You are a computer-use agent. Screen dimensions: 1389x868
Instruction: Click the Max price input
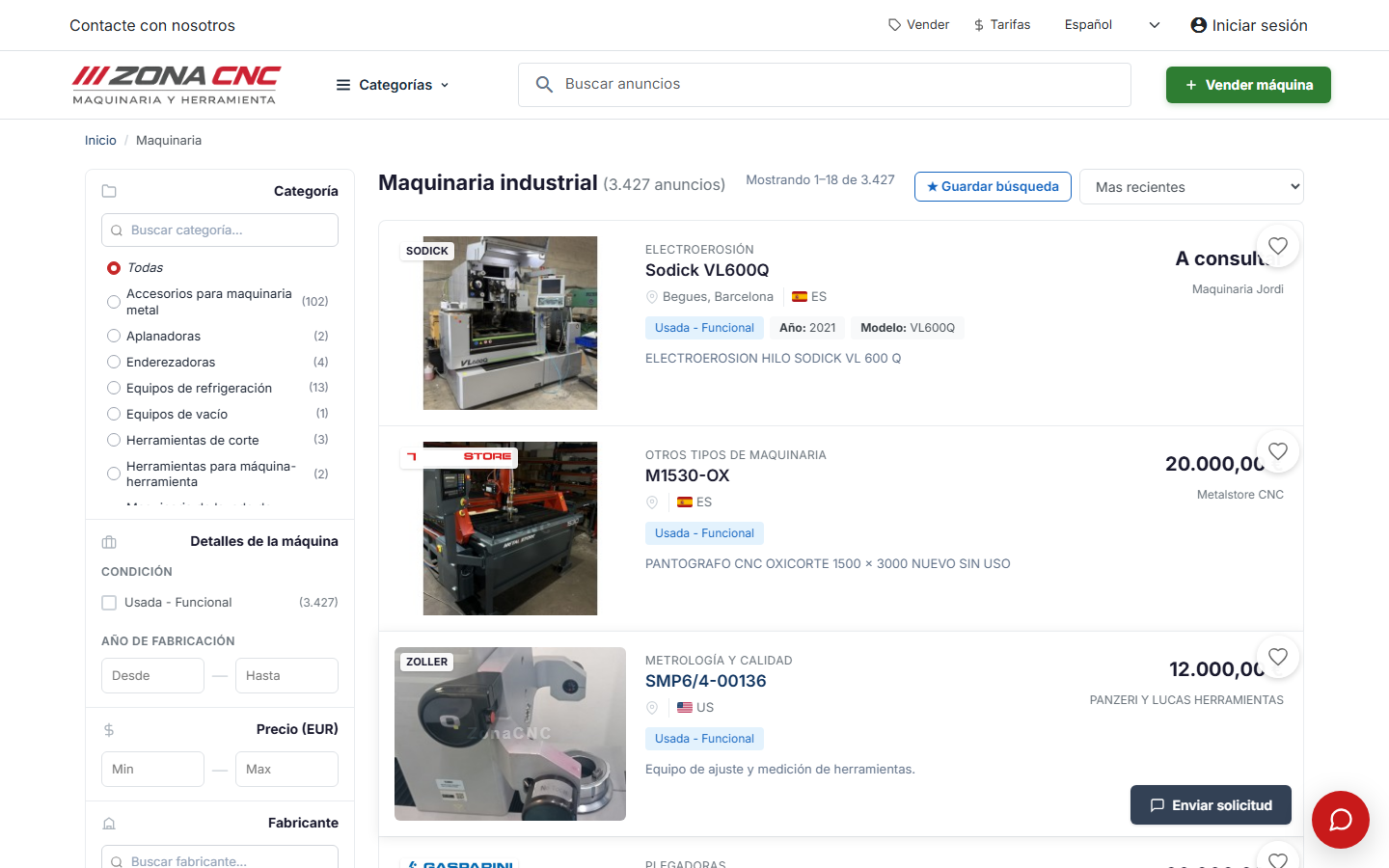tap(286, 769)
